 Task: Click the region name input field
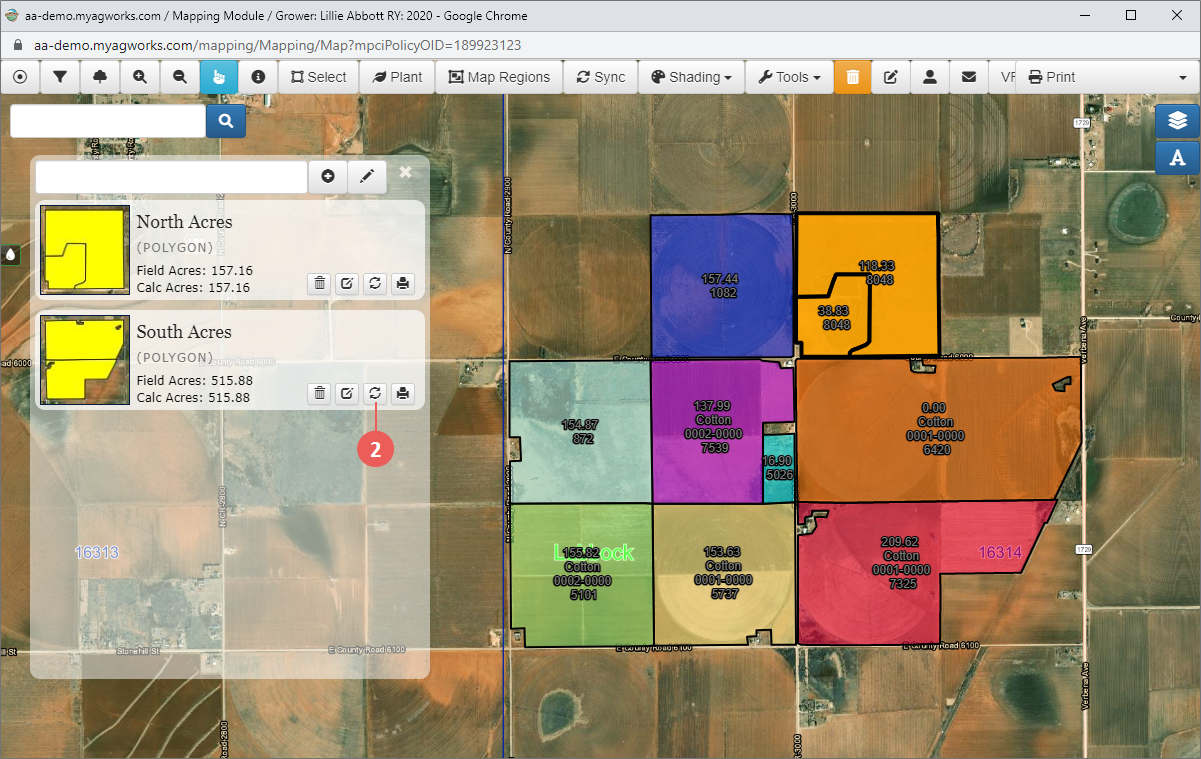[171, 176]
